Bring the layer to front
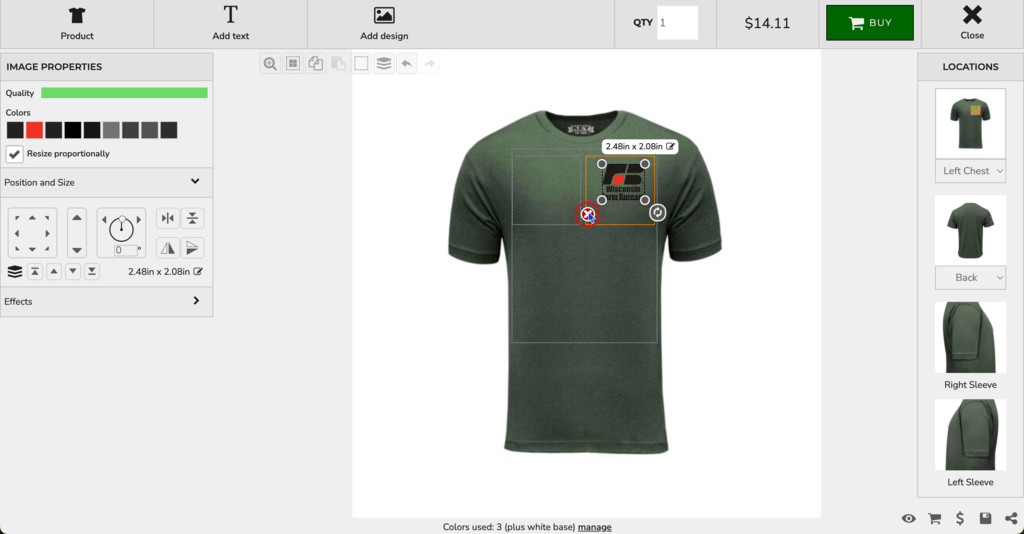 pyautogui.click(x=35, y=272)
